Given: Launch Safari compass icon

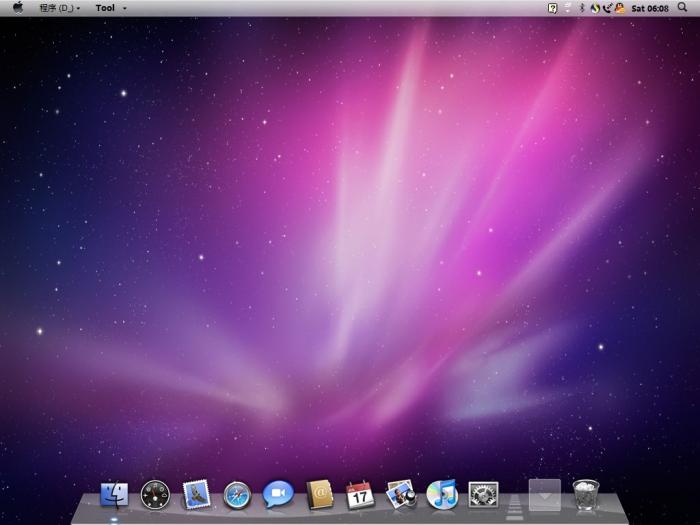Looking at the screenshot, I should (x=237, y=495).
